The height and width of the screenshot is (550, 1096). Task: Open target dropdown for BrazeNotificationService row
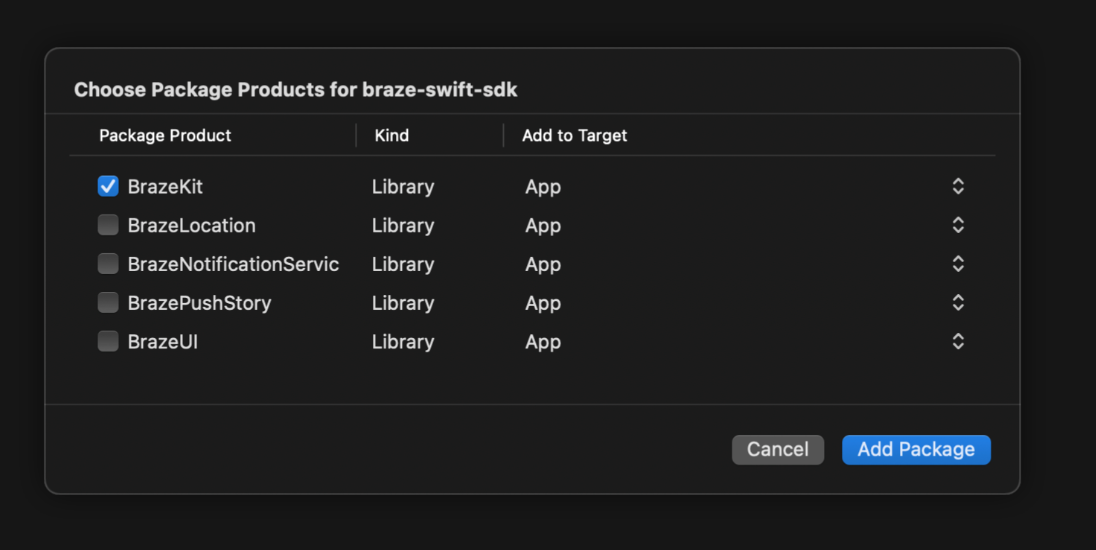[958, 263]
